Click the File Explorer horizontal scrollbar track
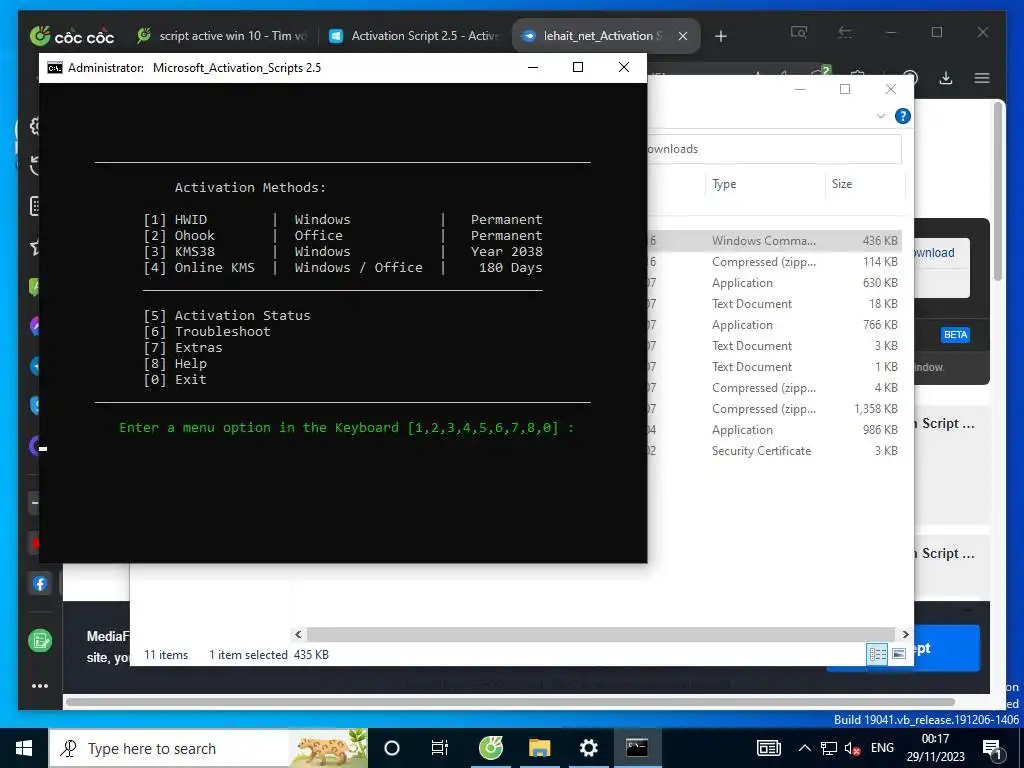Screen dimensions: 1024x768 pos(601,634)
